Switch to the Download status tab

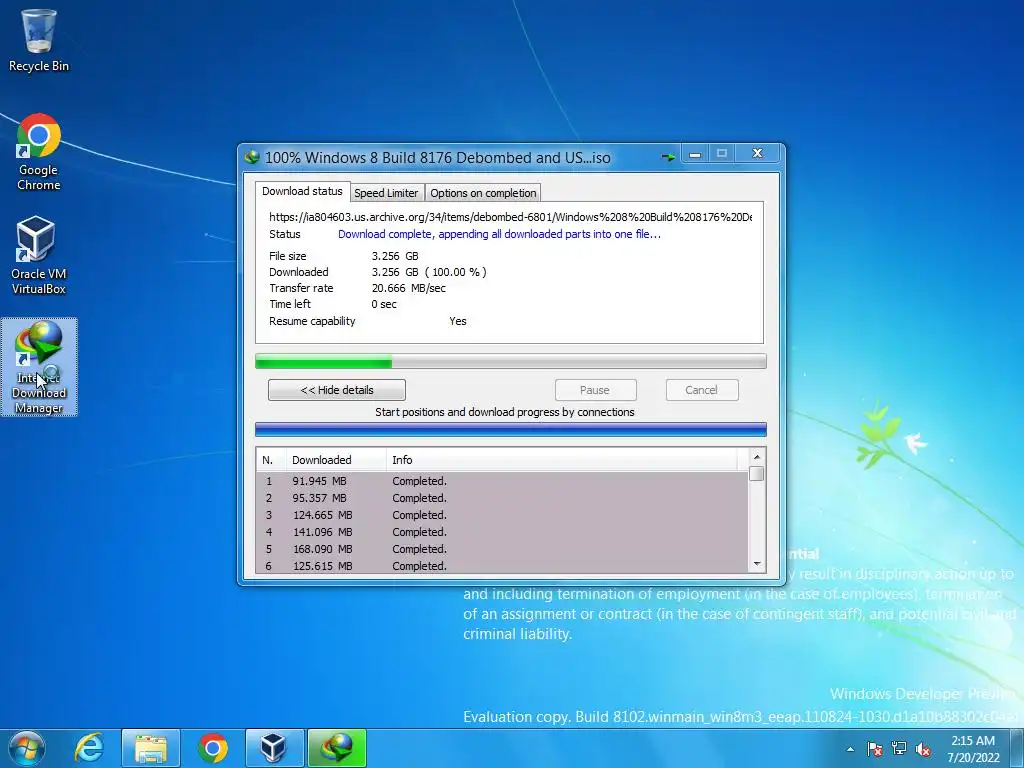302,191
